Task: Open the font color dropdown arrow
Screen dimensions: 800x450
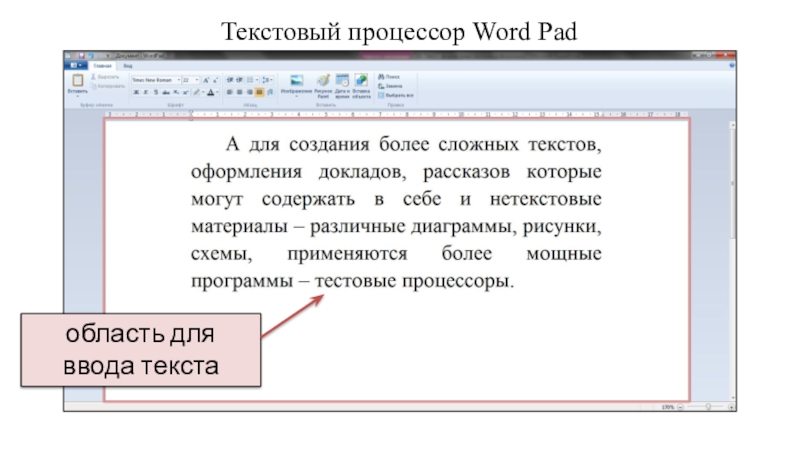Action: coord(217,92)
